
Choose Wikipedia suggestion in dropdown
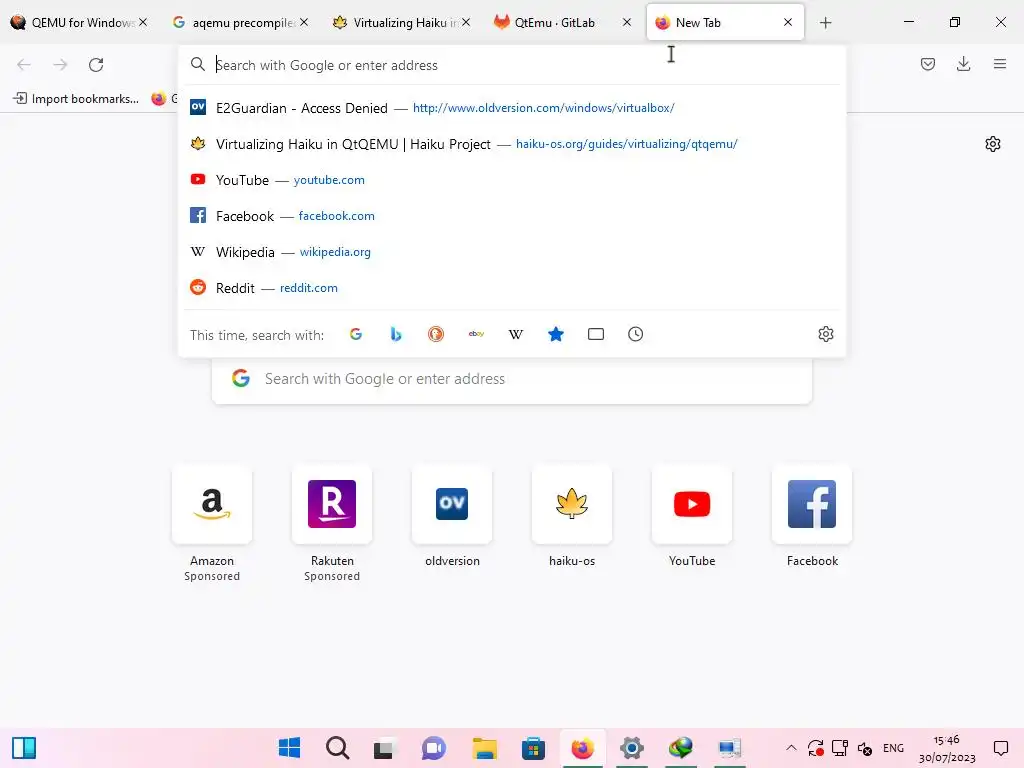[512, 251]
